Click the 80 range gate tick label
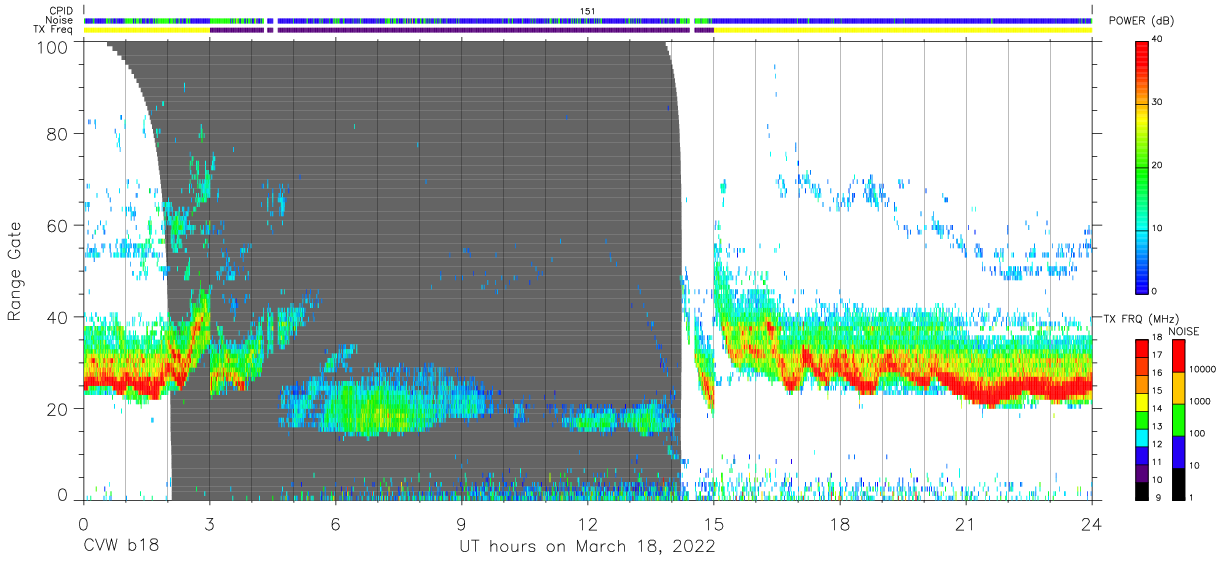The height and width of the screenshot is (567, 1228). point(58,133)
